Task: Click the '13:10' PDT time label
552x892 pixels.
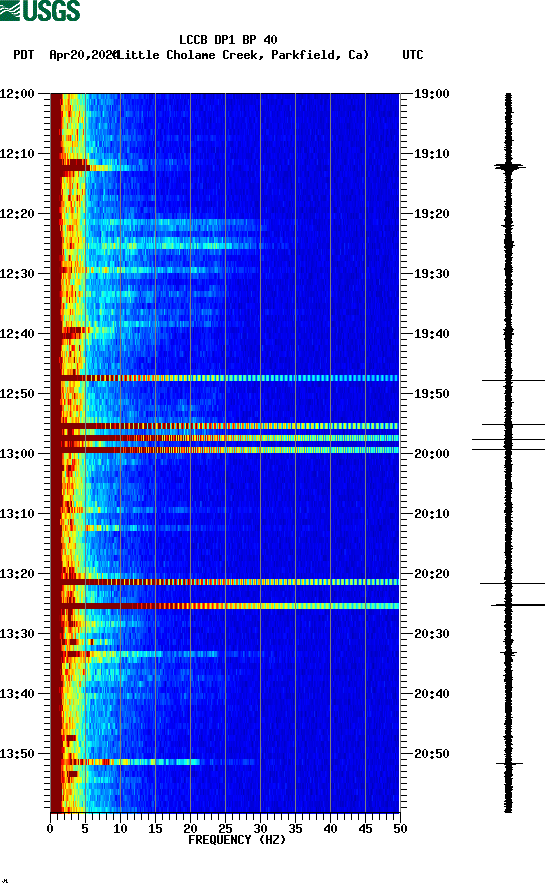Action: coord(17,514)
